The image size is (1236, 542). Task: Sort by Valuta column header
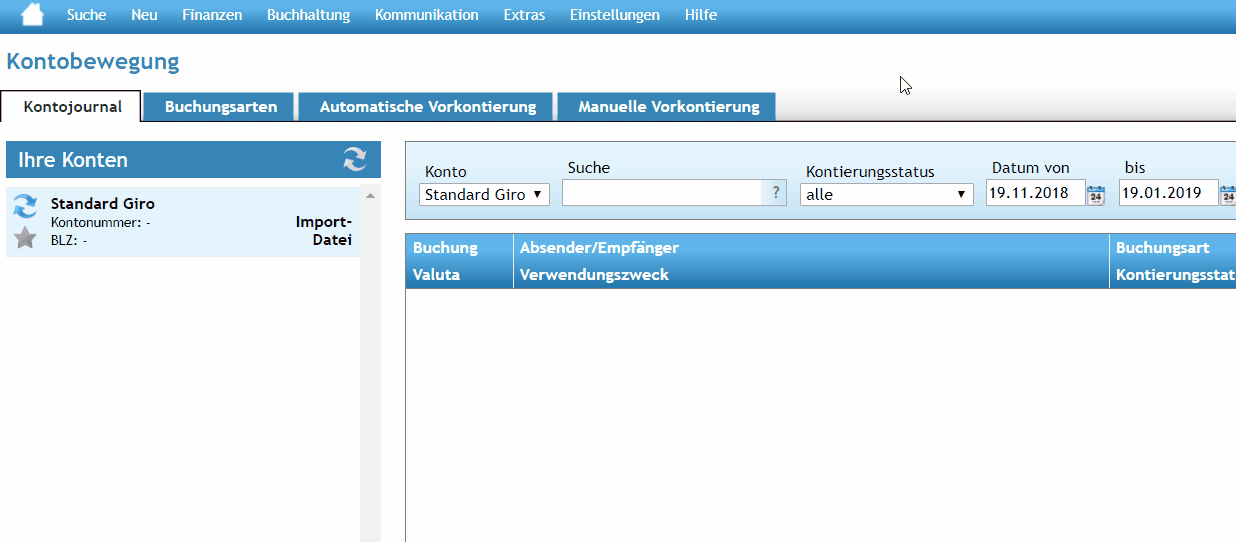pos(436,274)
